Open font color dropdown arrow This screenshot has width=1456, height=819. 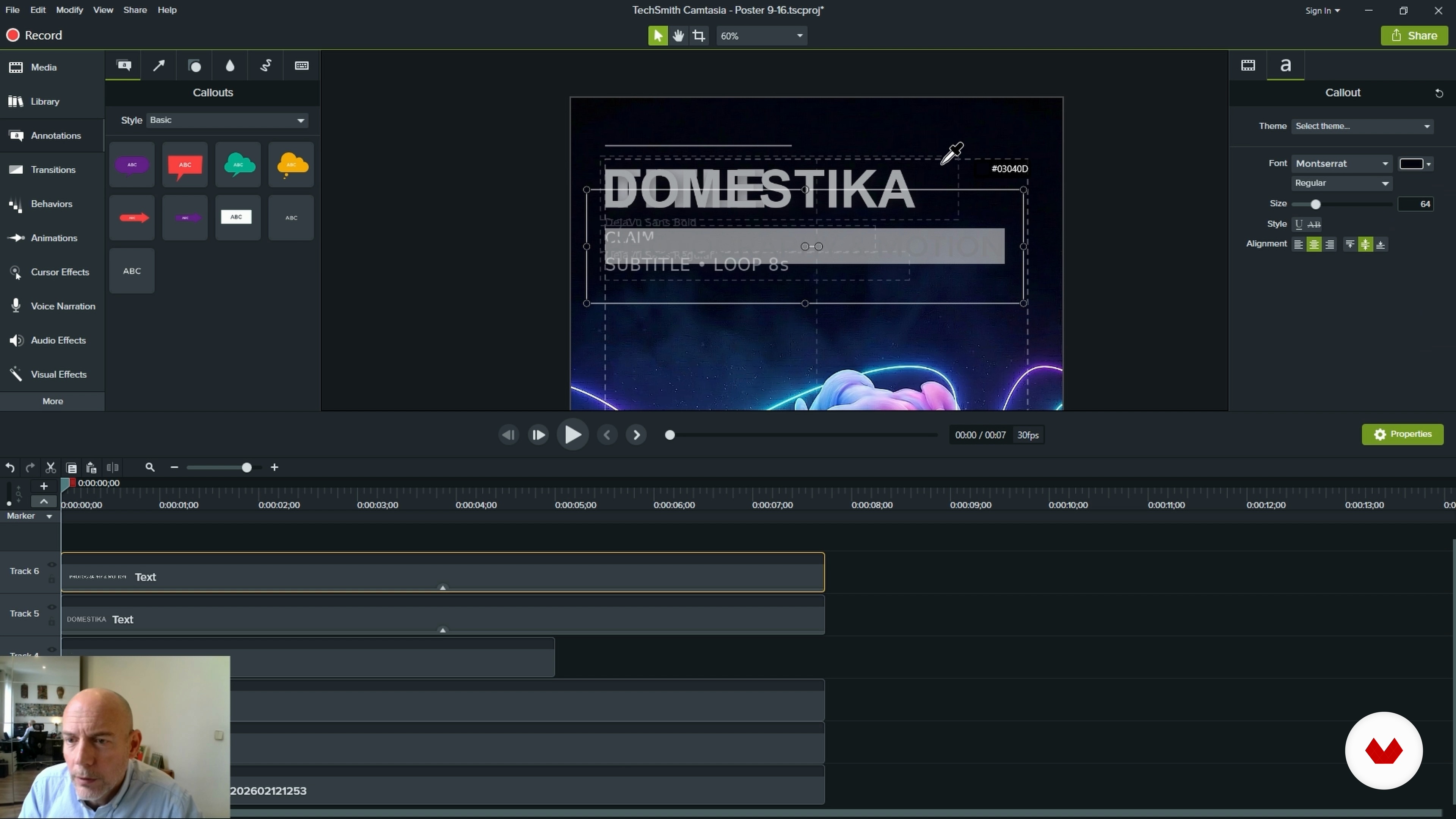[x=1428, y=164]
